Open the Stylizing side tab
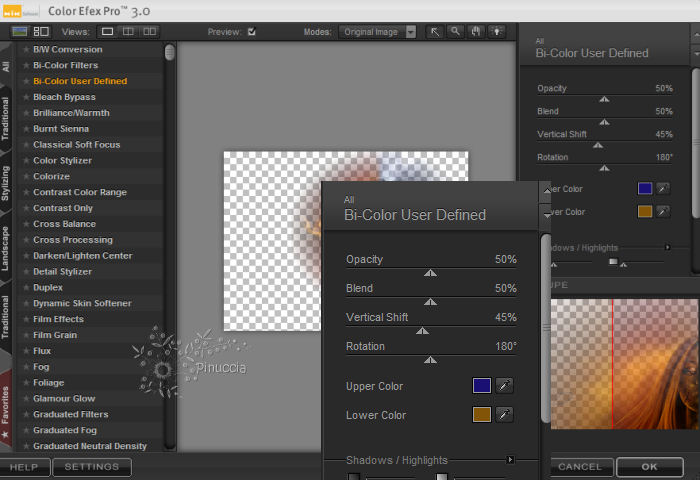The height and width of the screenshot is (480, 700). [x=5, y=183]
